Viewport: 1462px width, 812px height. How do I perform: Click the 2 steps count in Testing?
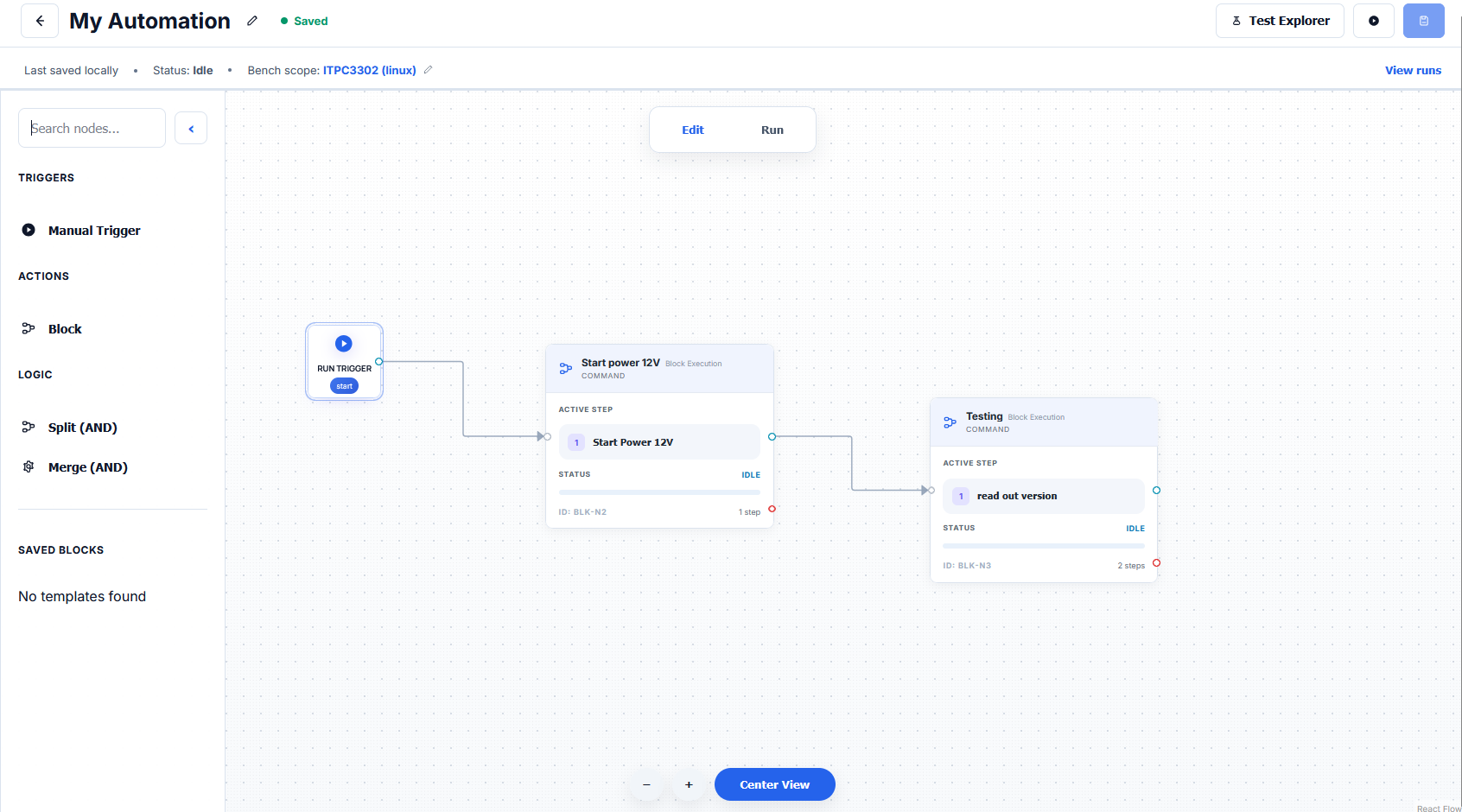coord(1131,566)
